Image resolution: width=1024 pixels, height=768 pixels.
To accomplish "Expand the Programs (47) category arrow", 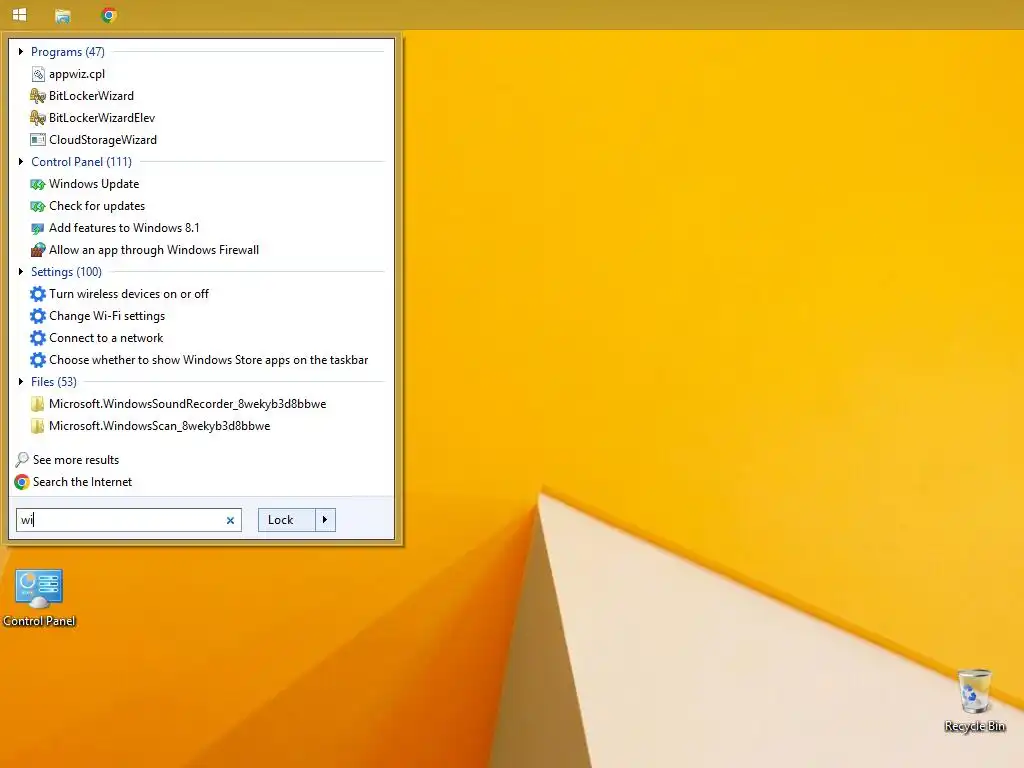I will [x=21, y=52].
